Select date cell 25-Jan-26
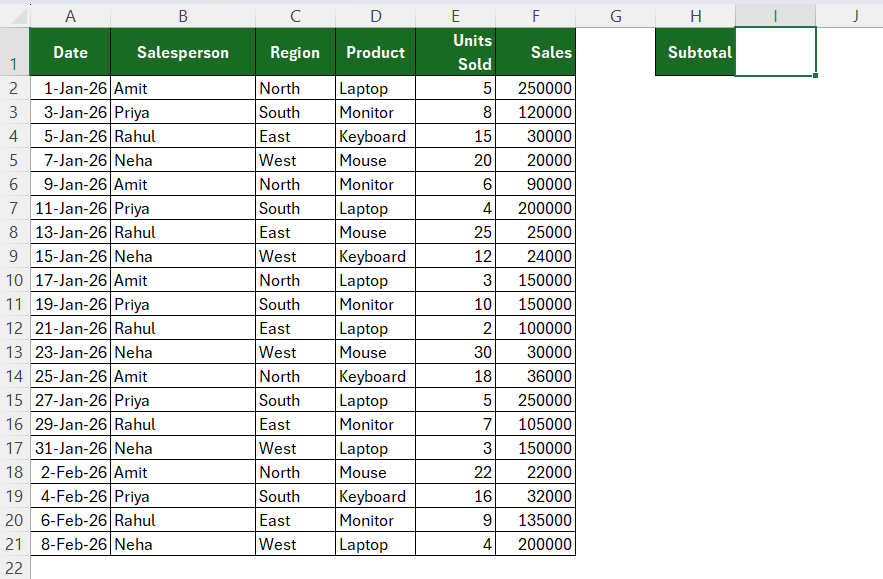 70,376
